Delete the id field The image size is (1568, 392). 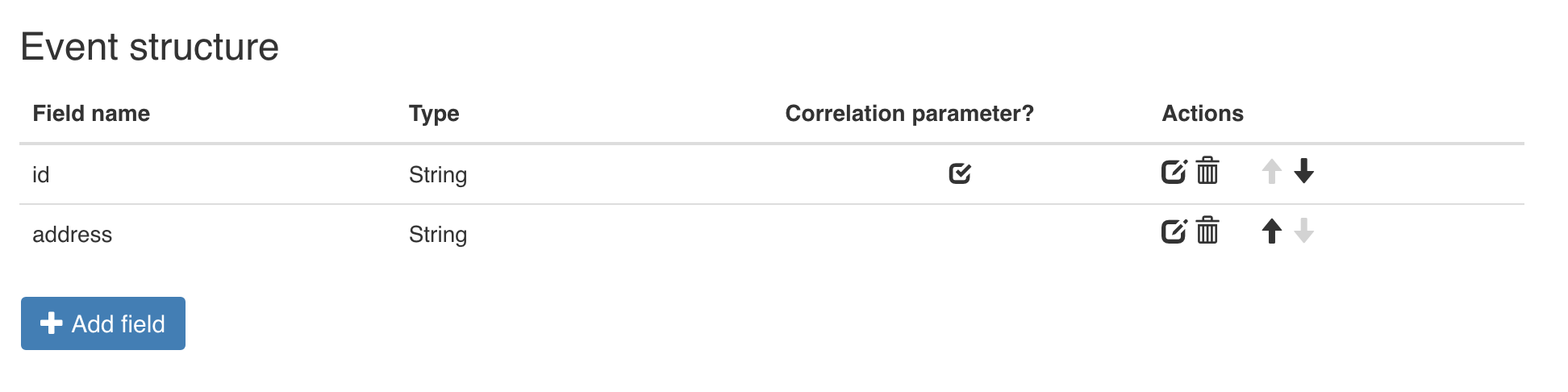point(1207,172)
